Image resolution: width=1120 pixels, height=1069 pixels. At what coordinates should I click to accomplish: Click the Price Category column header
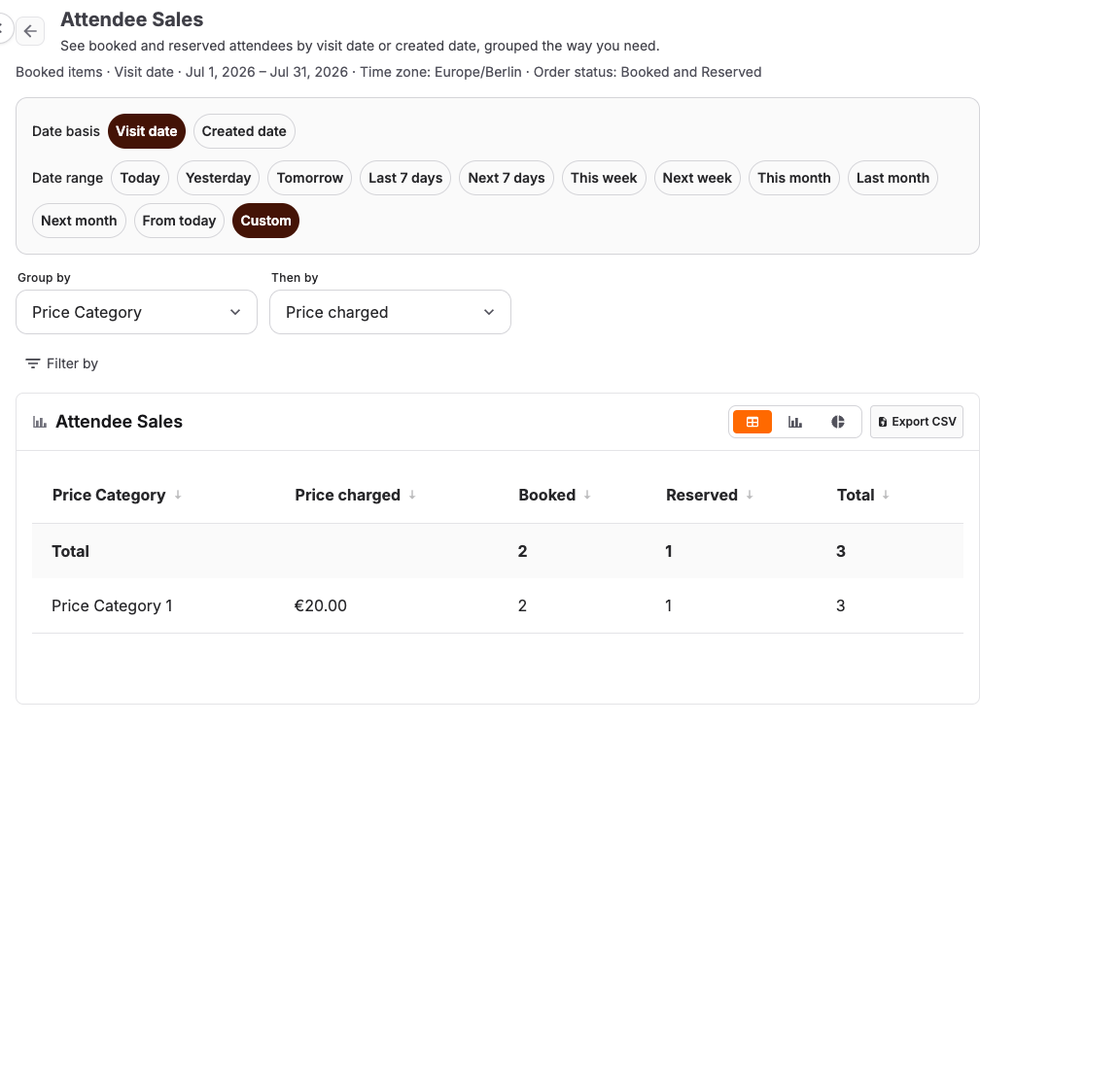click(109, 495)
